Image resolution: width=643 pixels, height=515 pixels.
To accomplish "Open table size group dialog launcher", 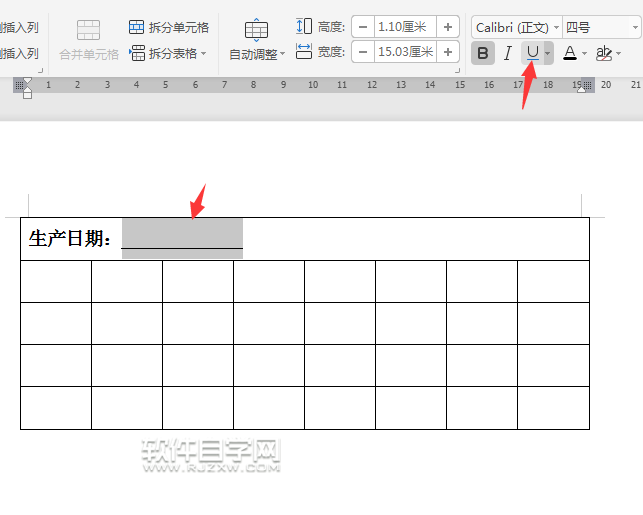I will pyautogui.click(x=457, y=71).
